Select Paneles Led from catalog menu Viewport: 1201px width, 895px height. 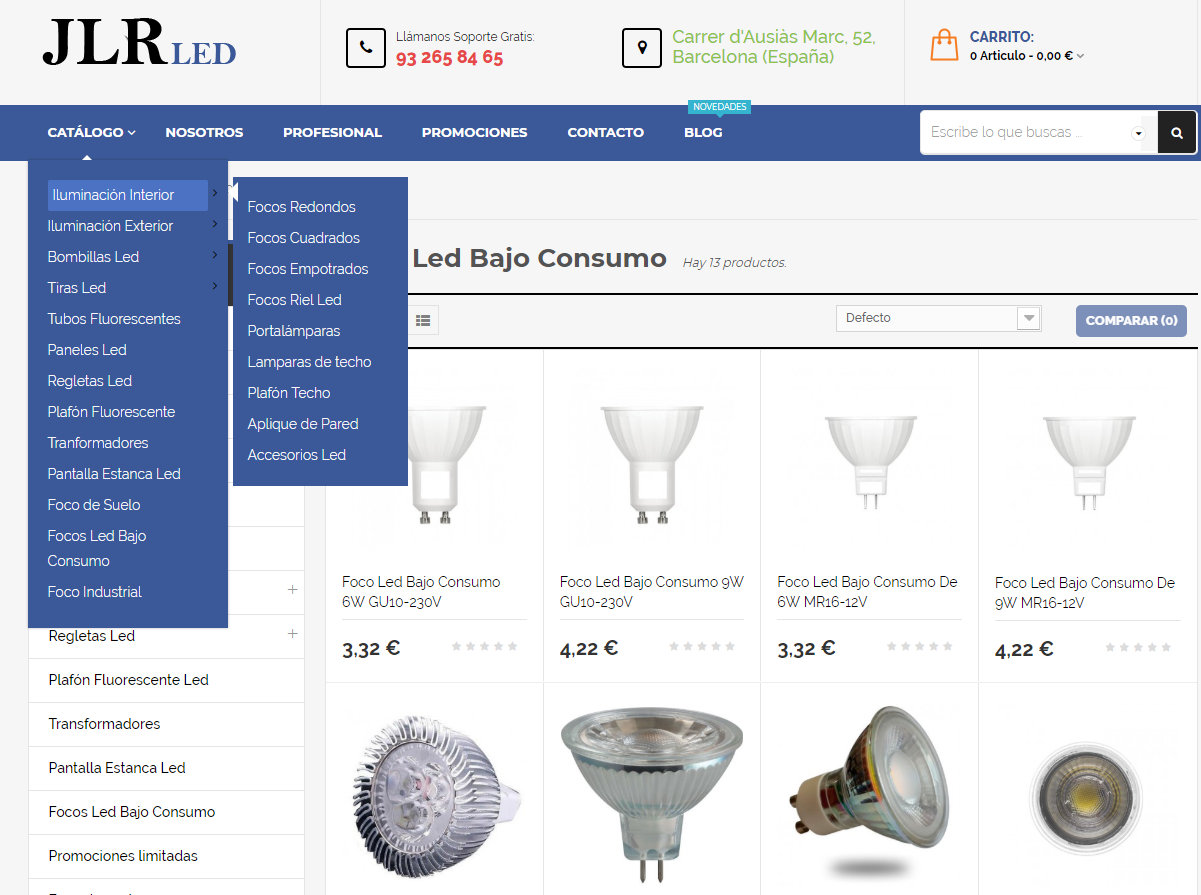click(x=87, y=350)
